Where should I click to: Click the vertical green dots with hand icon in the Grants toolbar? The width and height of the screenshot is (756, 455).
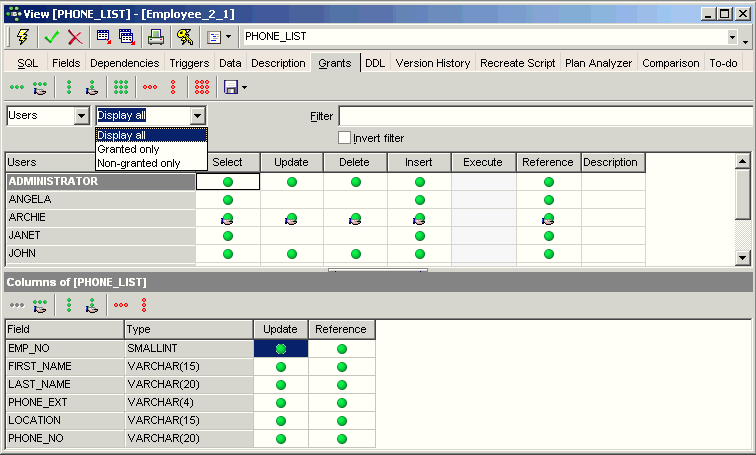[x=92, y=88]
